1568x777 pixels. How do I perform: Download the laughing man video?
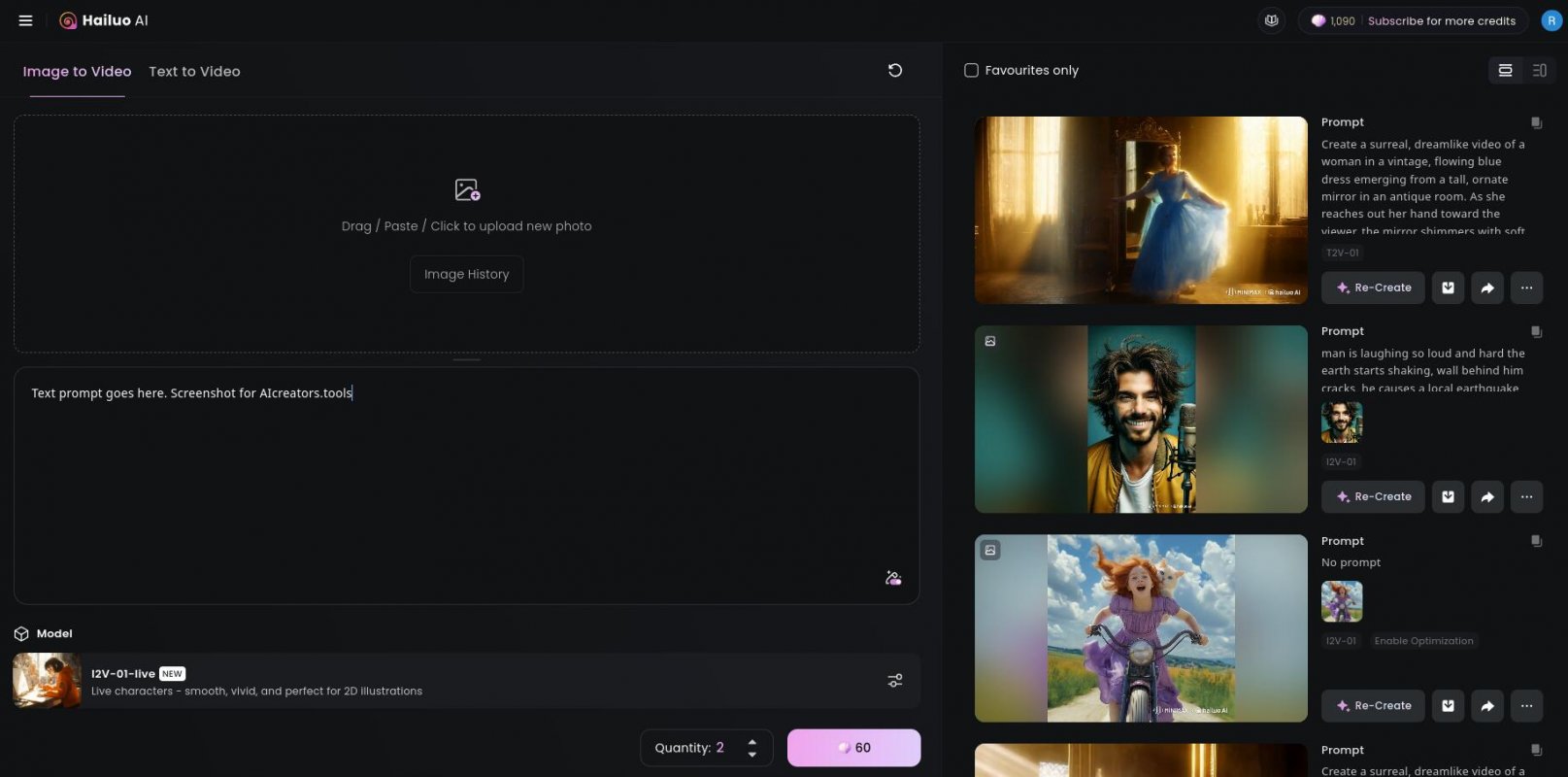pyautogui.click(x=1448, y=496)
